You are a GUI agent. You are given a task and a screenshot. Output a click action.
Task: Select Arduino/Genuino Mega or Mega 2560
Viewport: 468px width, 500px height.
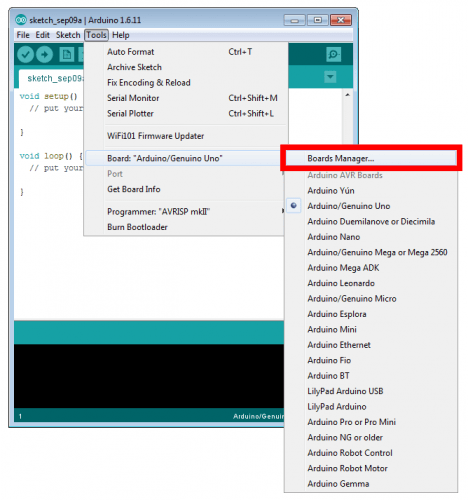(x=371, y=252)
